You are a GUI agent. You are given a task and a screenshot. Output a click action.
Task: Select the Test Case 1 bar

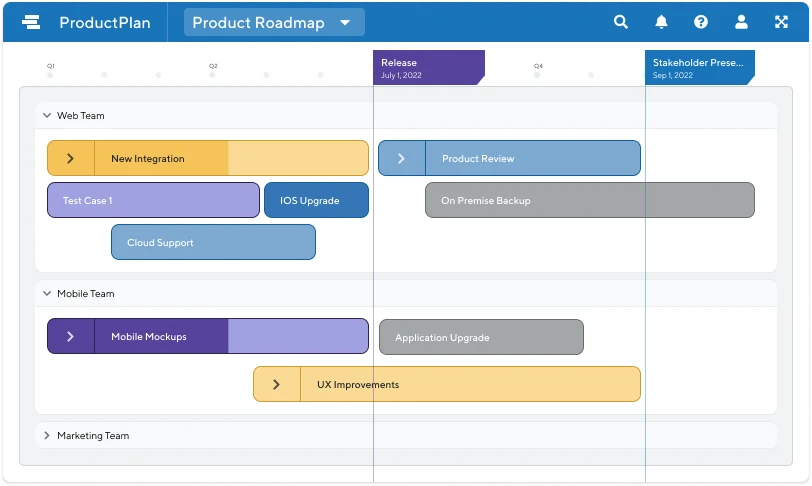pyautogui.click(x=153, y=200)
